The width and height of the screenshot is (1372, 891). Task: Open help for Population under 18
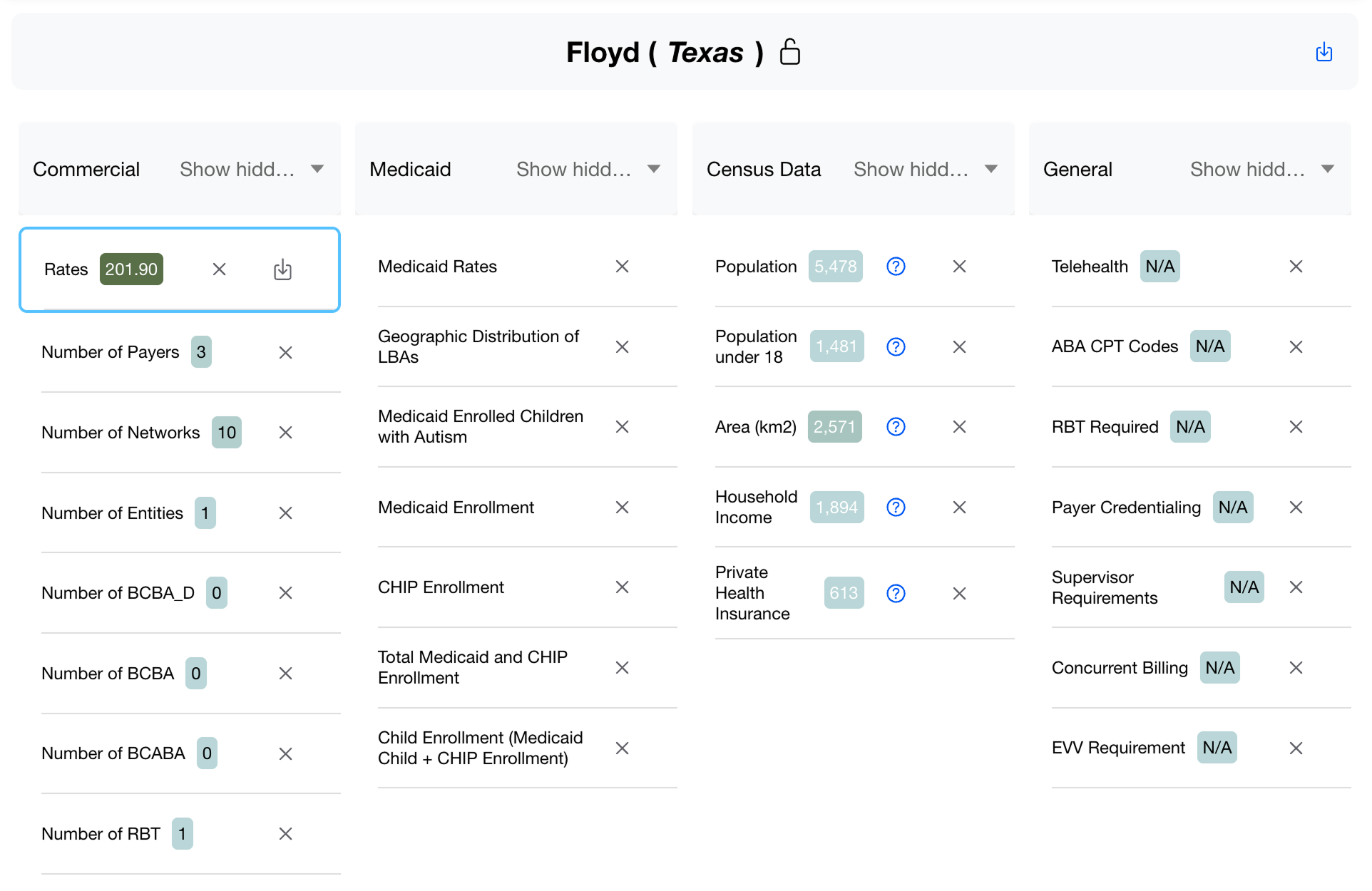pos(896,347)
